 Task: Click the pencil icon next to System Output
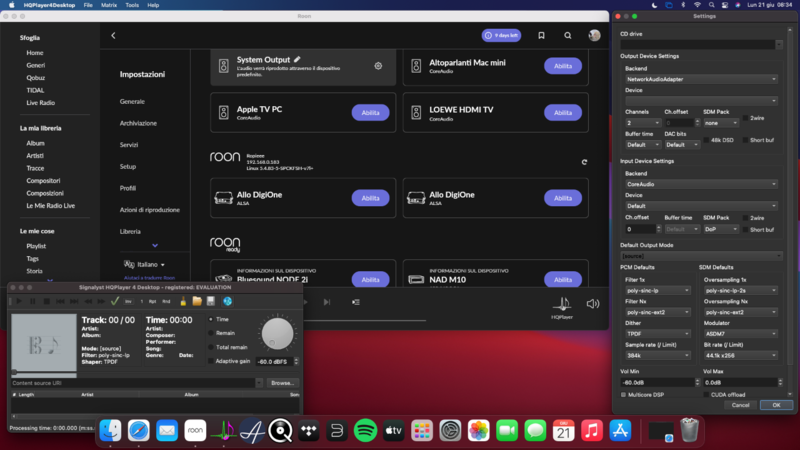pos(297,60)
